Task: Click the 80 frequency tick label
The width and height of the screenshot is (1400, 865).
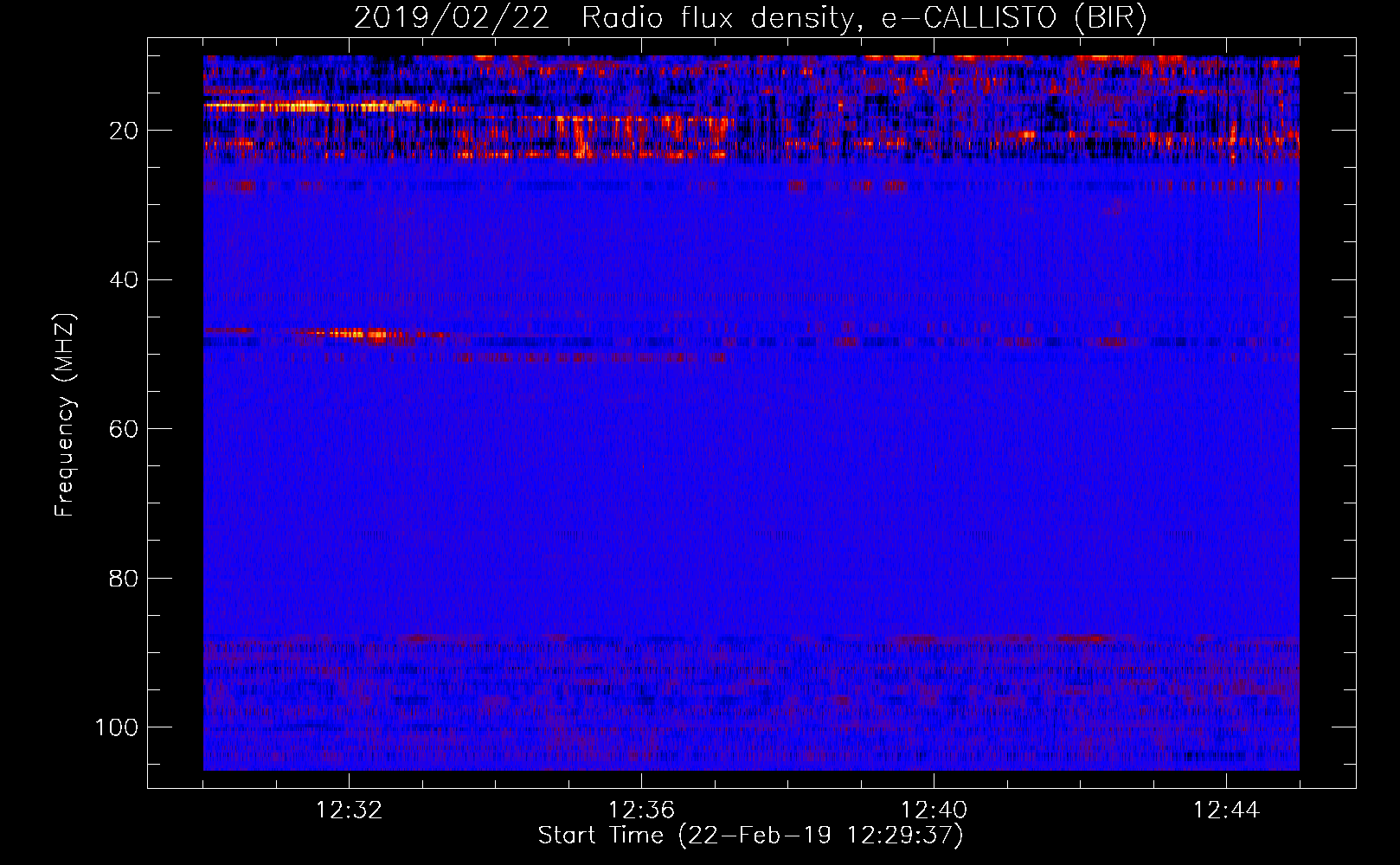Action: 125,578
